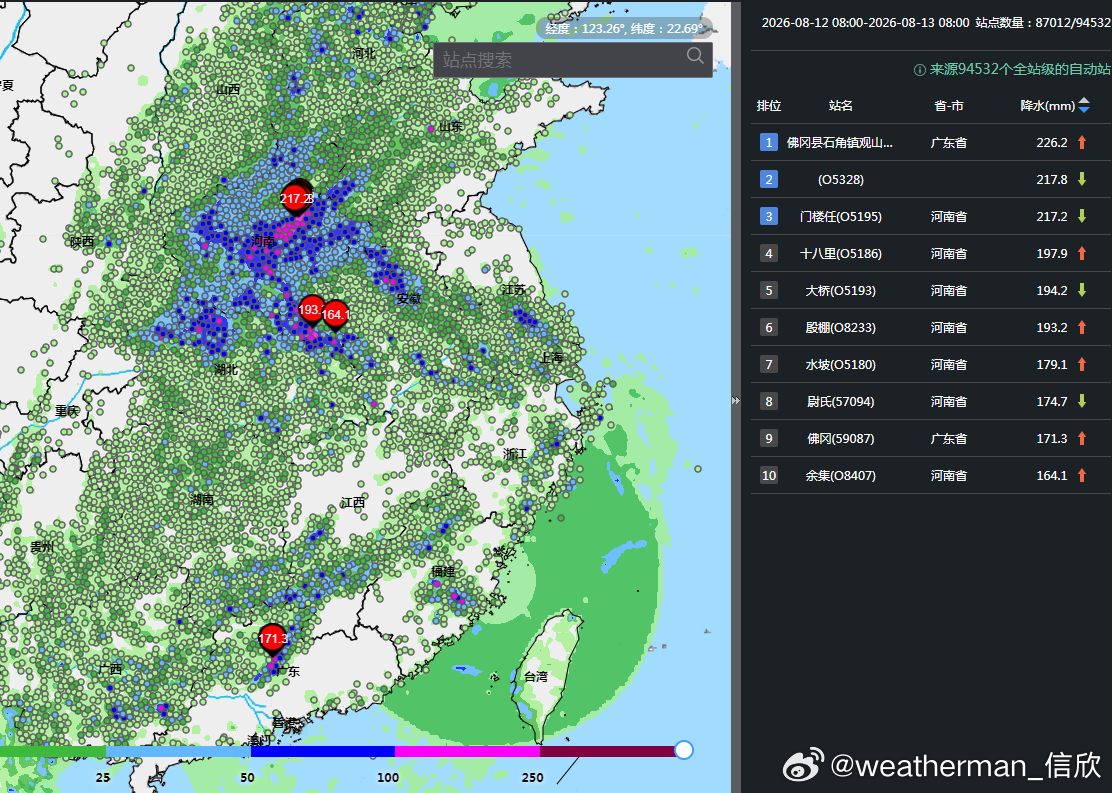
Task: Click the date range text at top
Action: 865,23
